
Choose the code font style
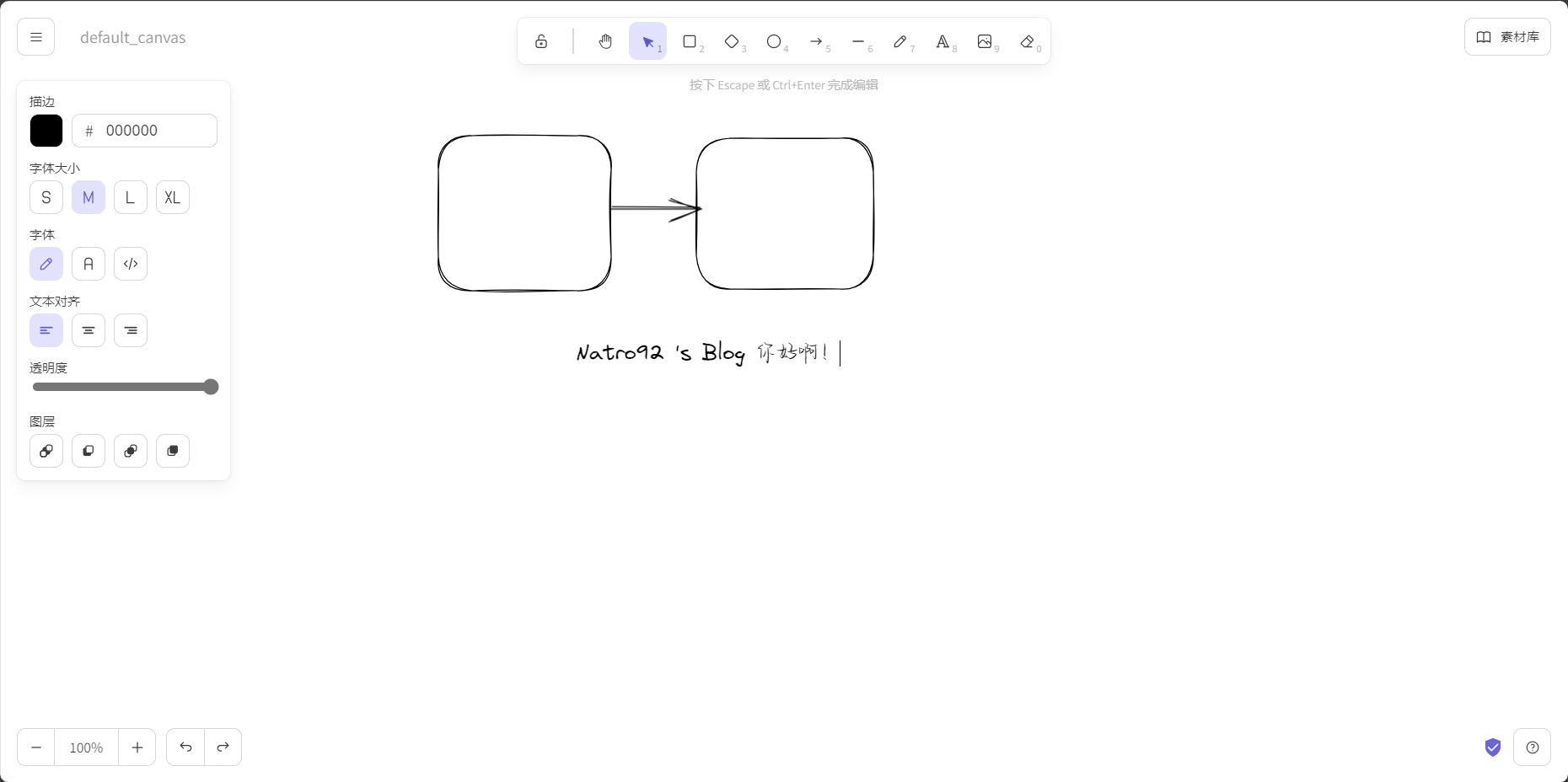[131, 264]
